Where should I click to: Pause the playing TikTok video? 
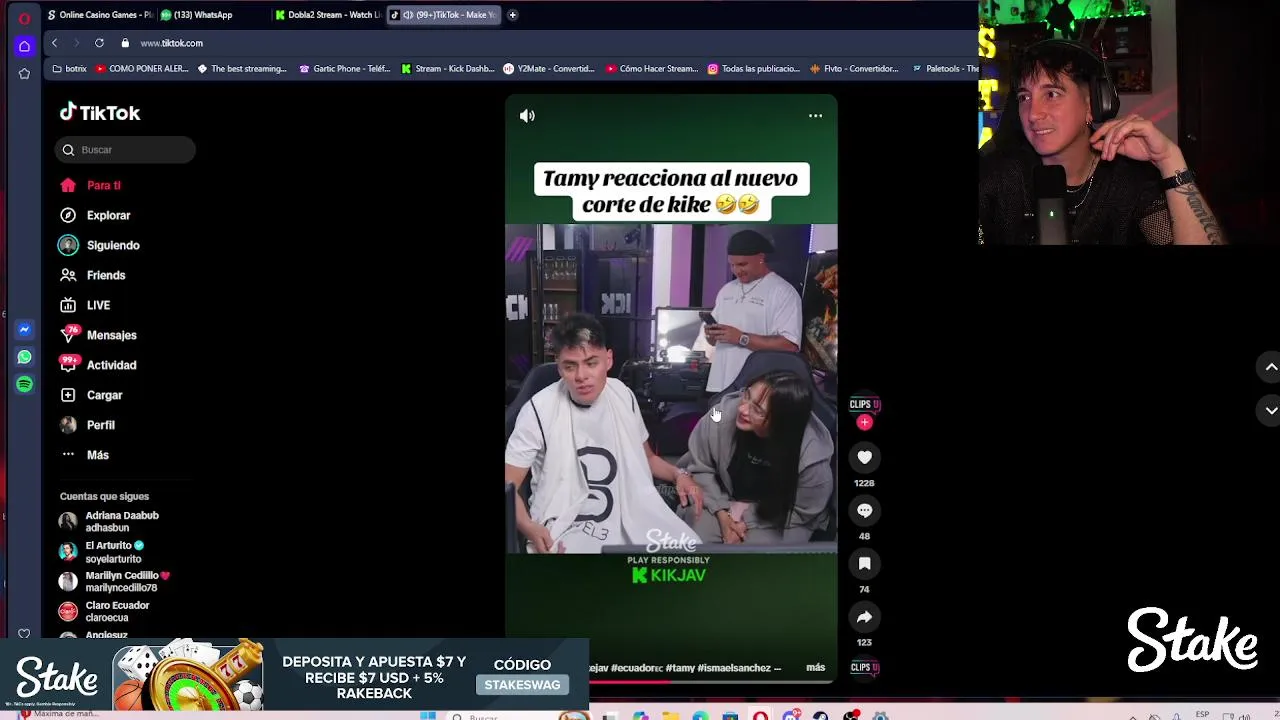671,388
